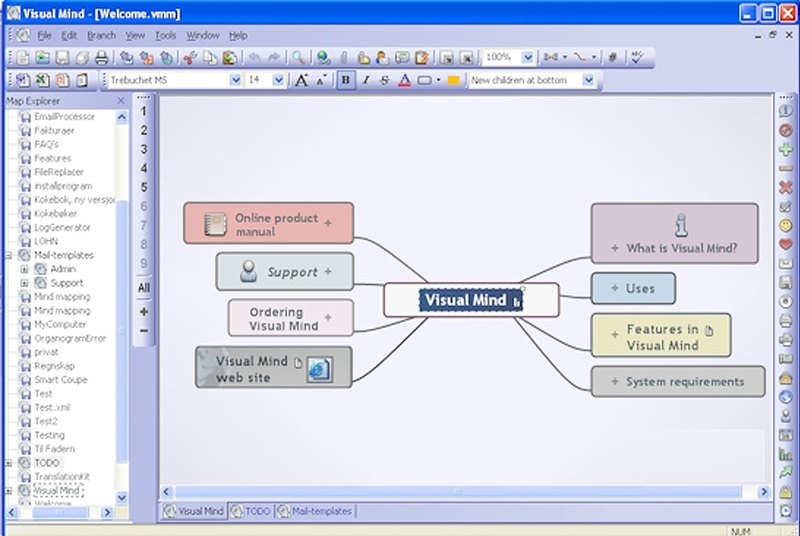Show branches to level 3
This screenshot has width=800, height=536.
tap(143, 149)
